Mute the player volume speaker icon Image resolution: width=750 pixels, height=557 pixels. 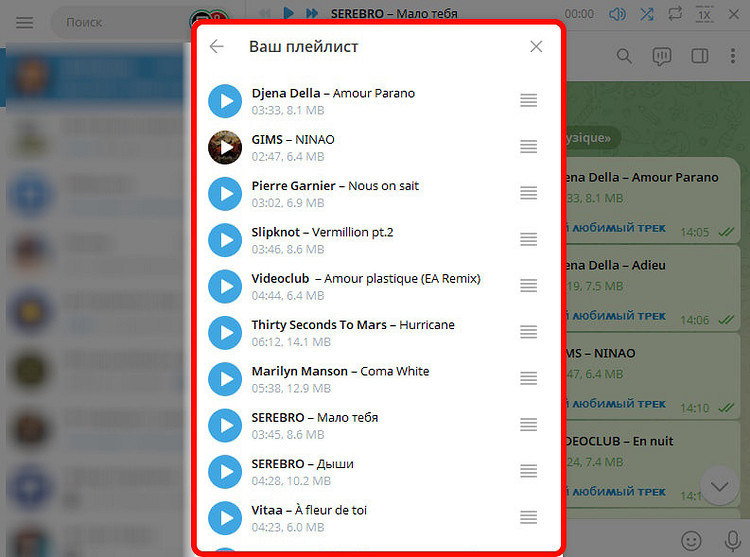point(618,14)
